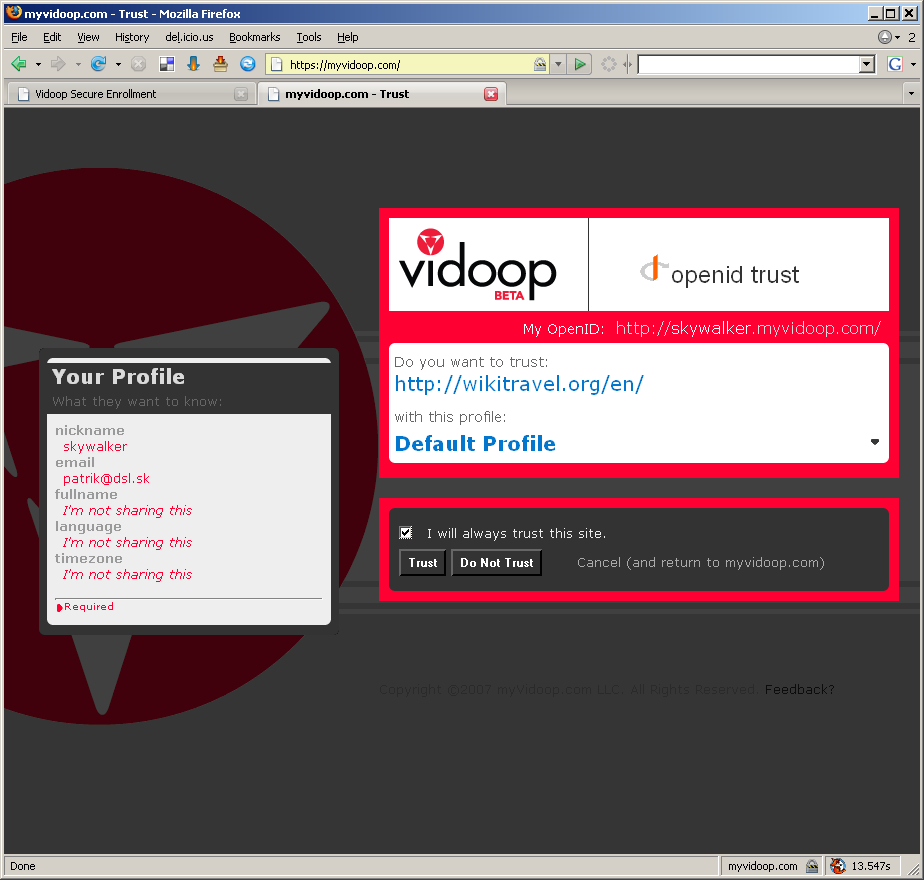
Task: Open the Back button history dropdown arrow
Action: point(38,64)
